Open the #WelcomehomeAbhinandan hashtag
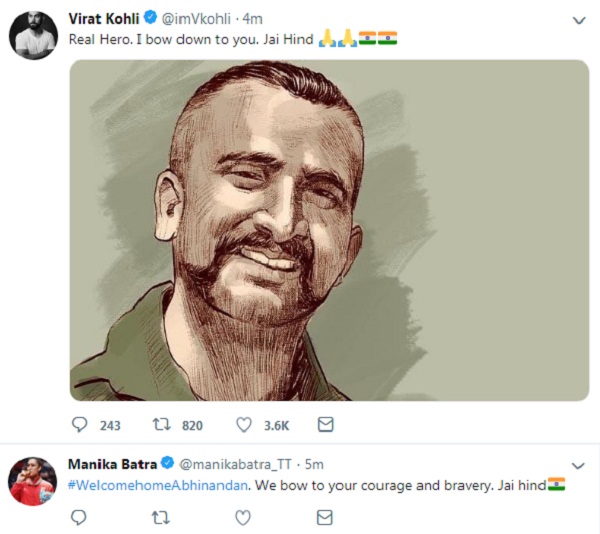Viewport: 600px width, 534px height. coord(158,485)
